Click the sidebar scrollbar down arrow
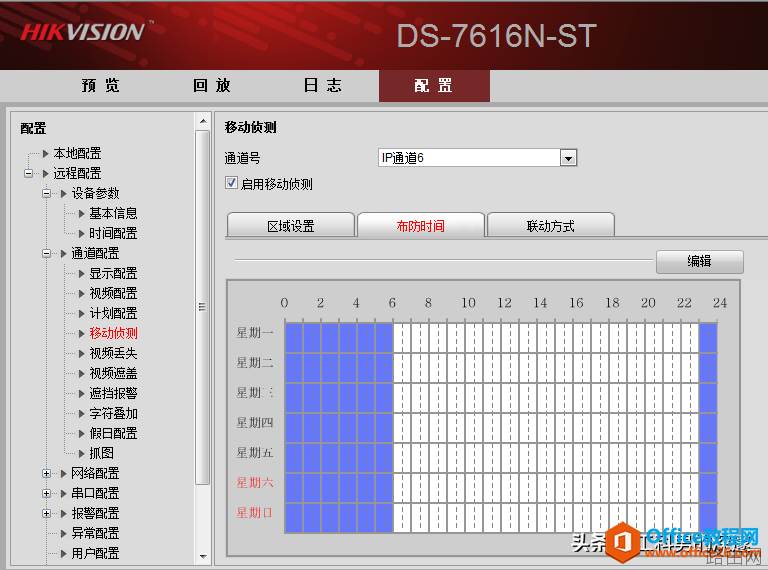Viewport: 768px width, 570px height. click(x=203, y=557)
